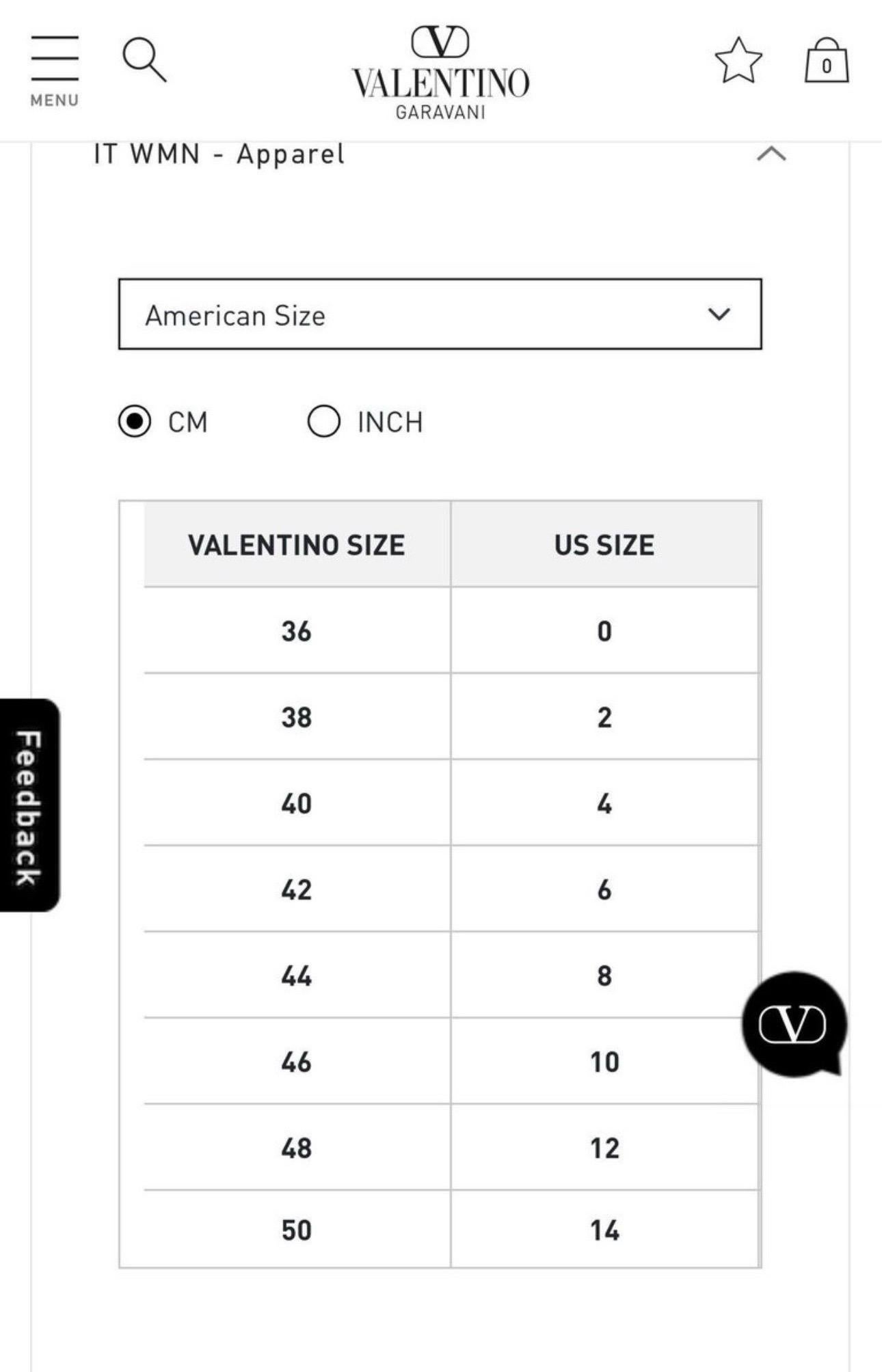This screenshot has width=882, height=1372.
Task: Select the INCH radio button
Action: pos(323,422)
